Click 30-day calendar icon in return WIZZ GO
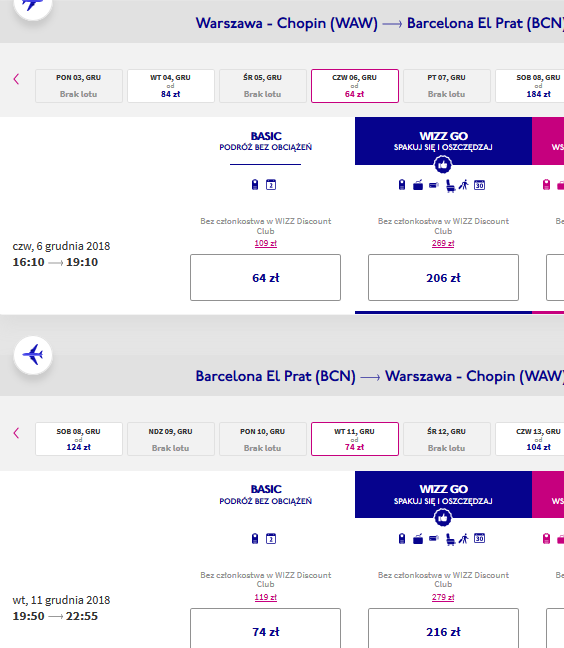564x648 pixels. coord(479,538)
